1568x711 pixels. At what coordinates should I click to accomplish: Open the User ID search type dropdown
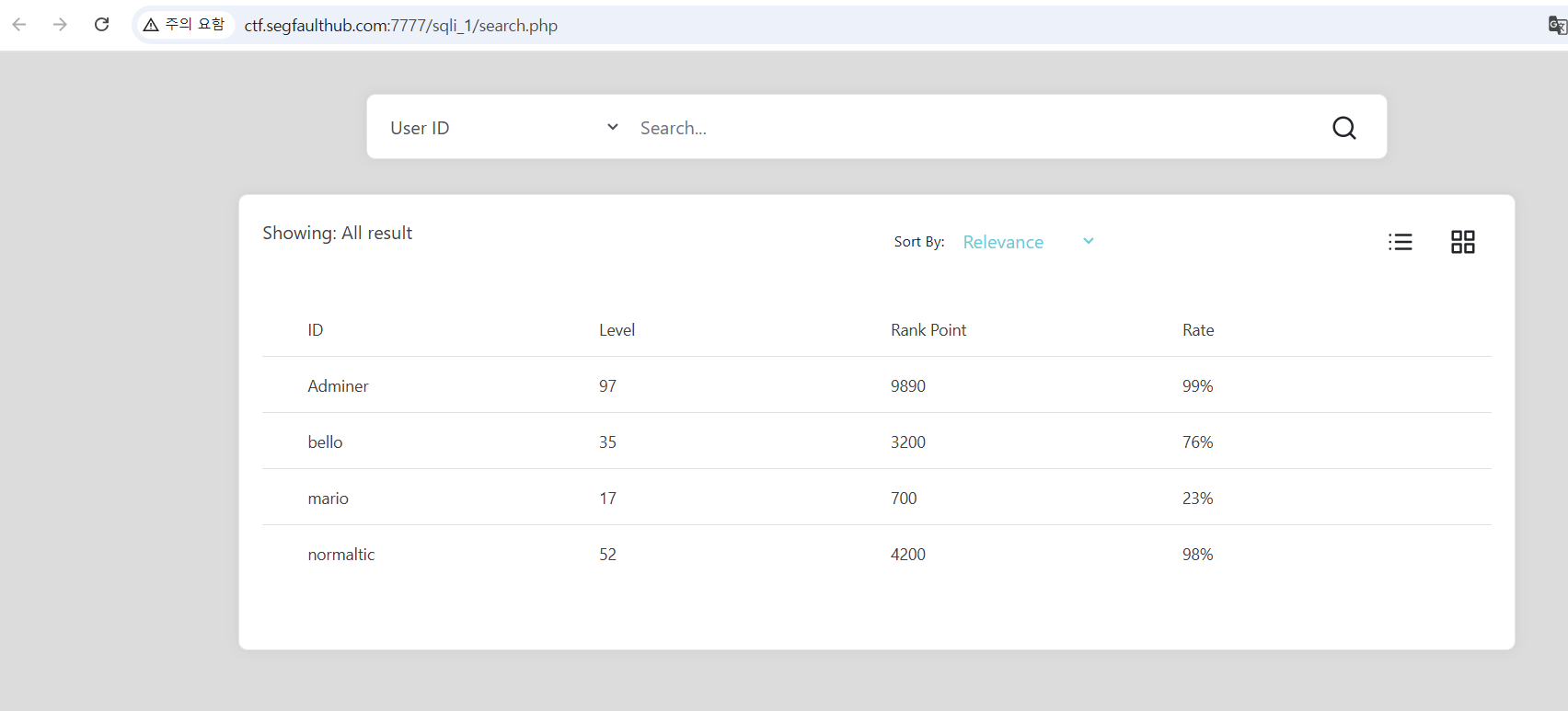click(x=503, y=128)
